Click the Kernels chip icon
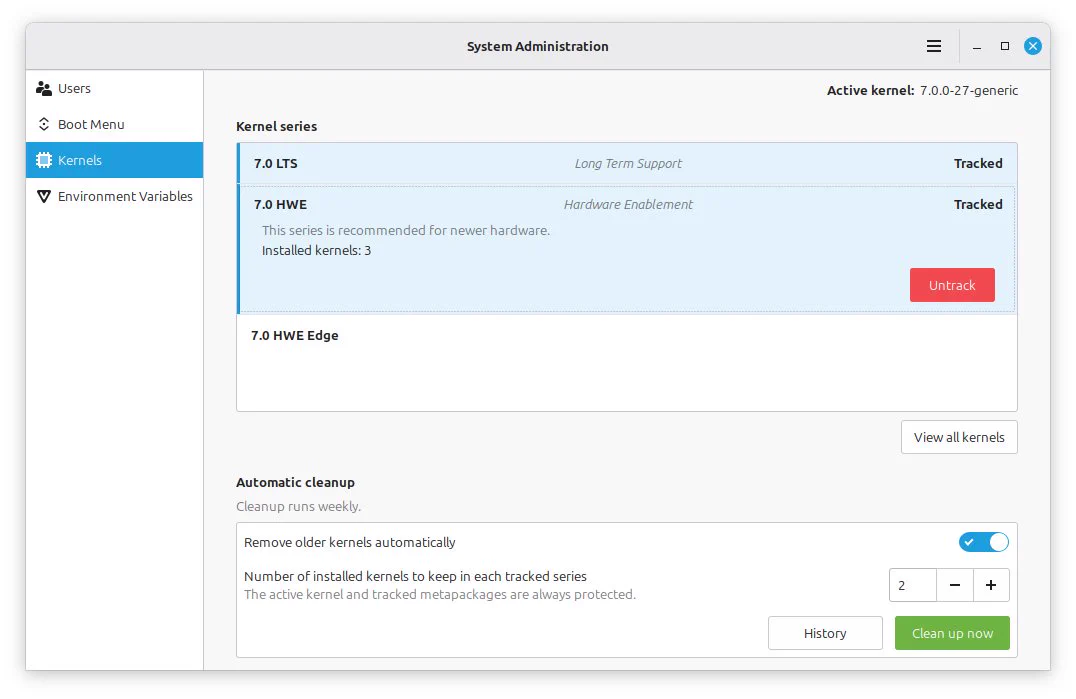The image size is (1076, 699). (44, 160)
